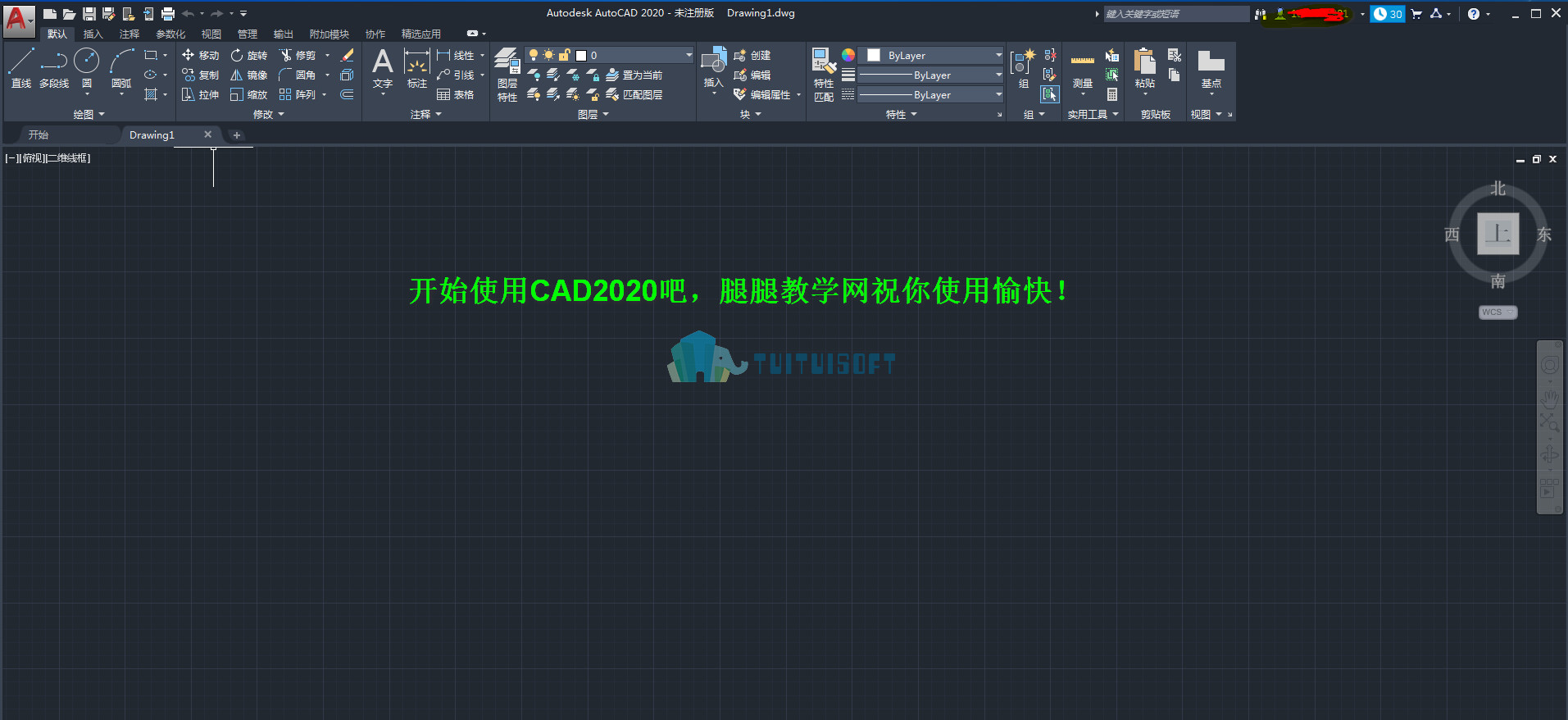Click the Match Properties (特性匹配) icon

point(824,75)
